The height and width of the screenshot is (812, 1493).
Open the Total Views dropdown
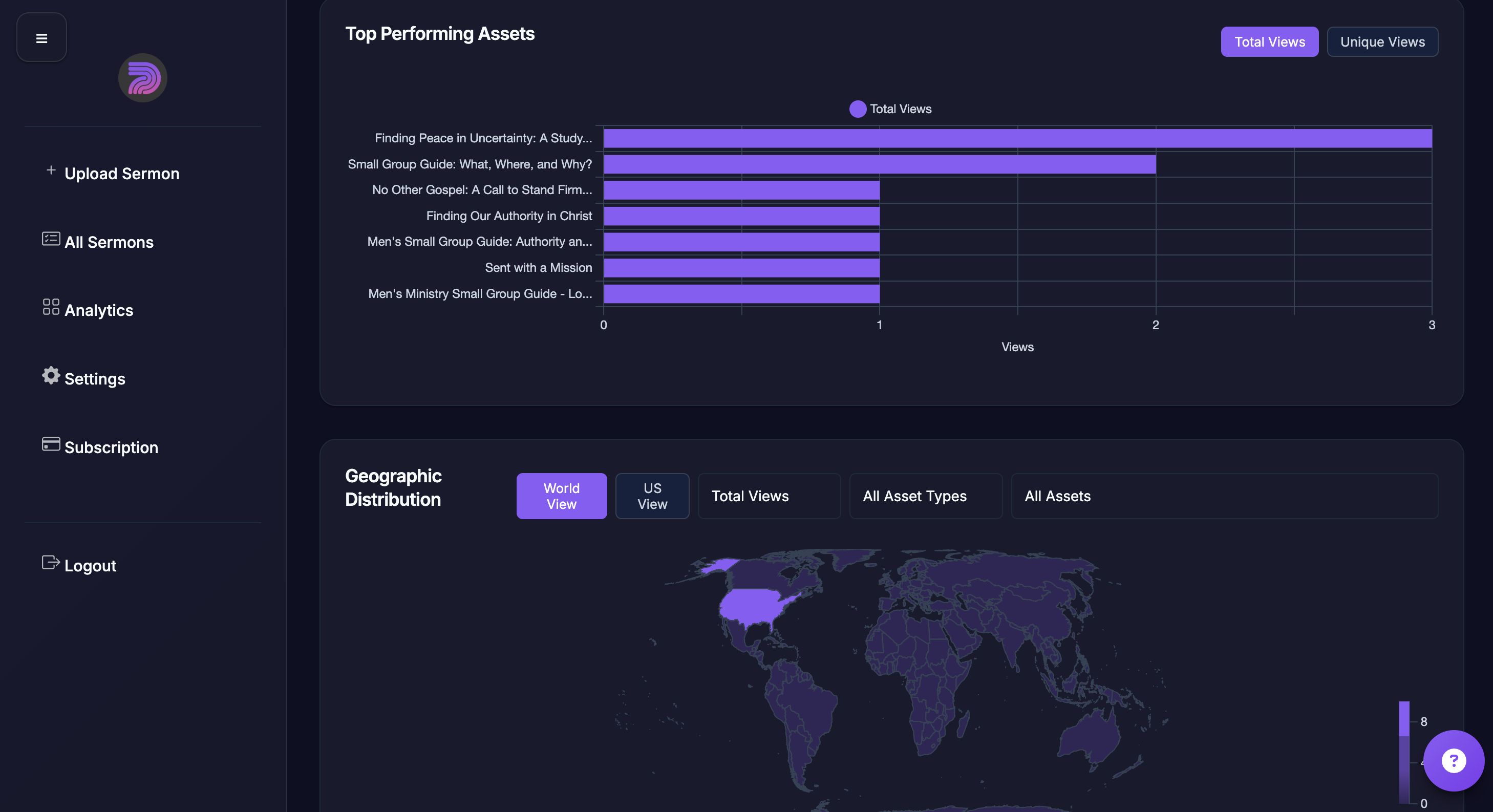click(769, 496)
